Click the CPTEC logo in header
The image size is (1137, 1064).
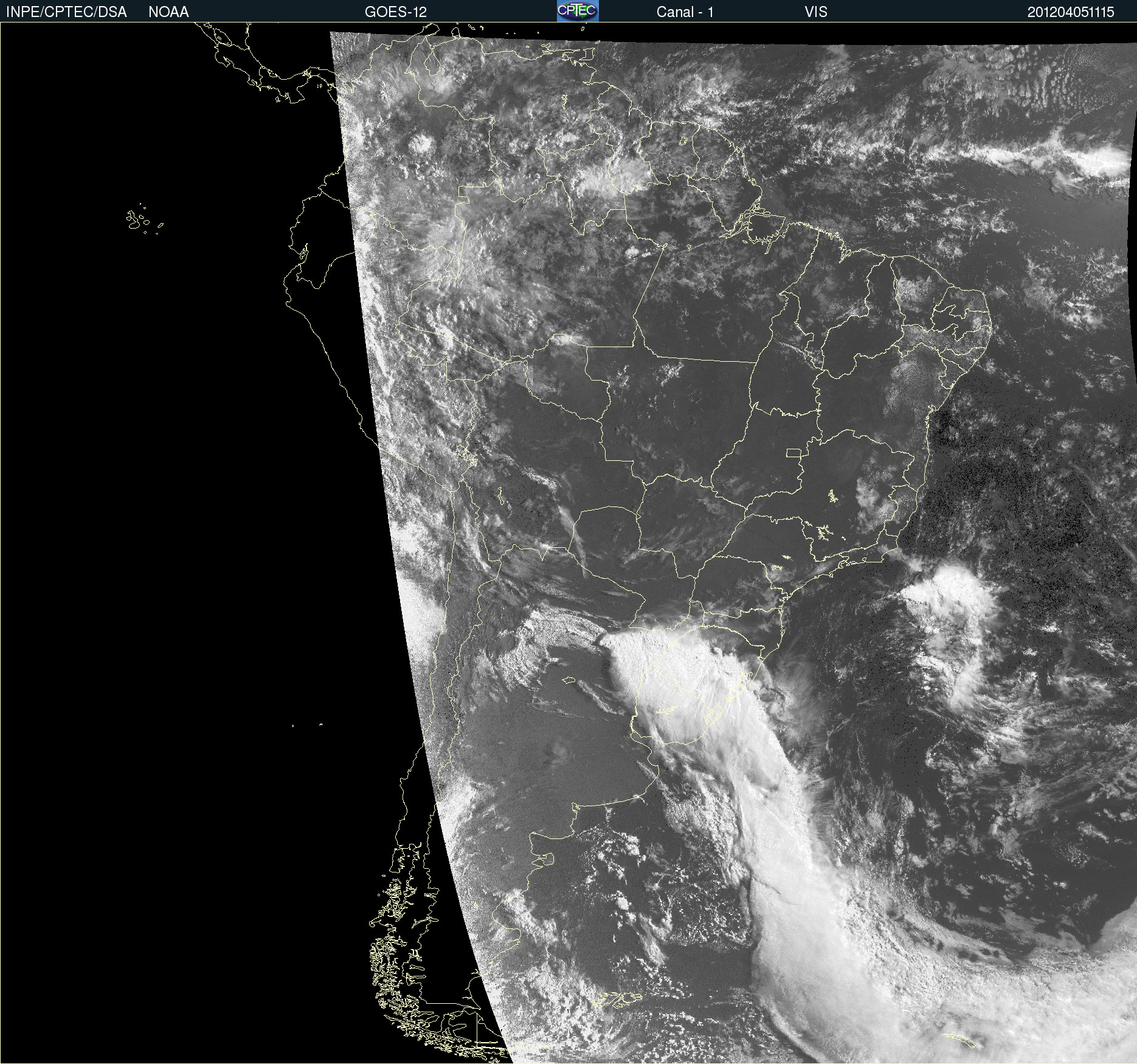[578, 11]
